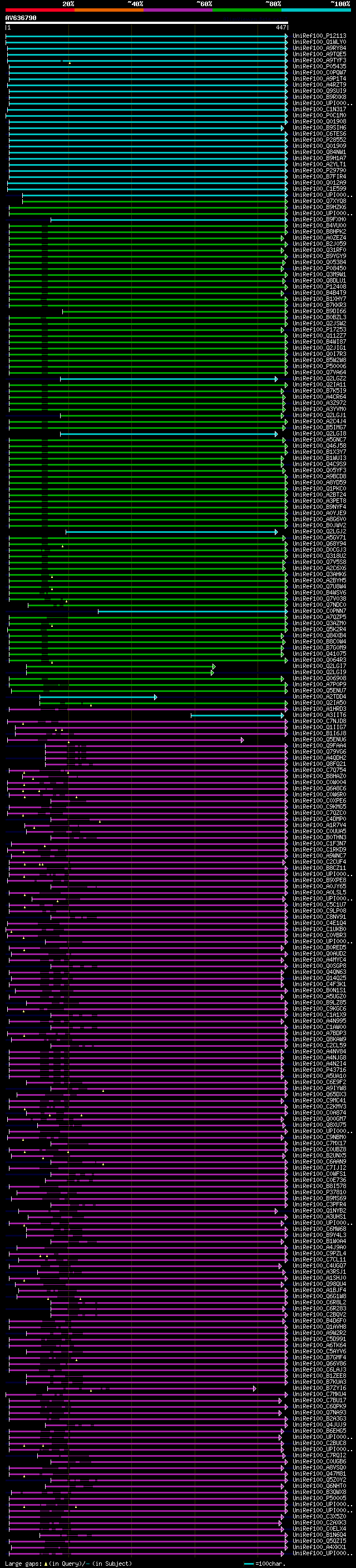Click the UniRef100_A4XKX1 entry
The height and width of the screenshot is (1568, 356).
click(319, 1547)
